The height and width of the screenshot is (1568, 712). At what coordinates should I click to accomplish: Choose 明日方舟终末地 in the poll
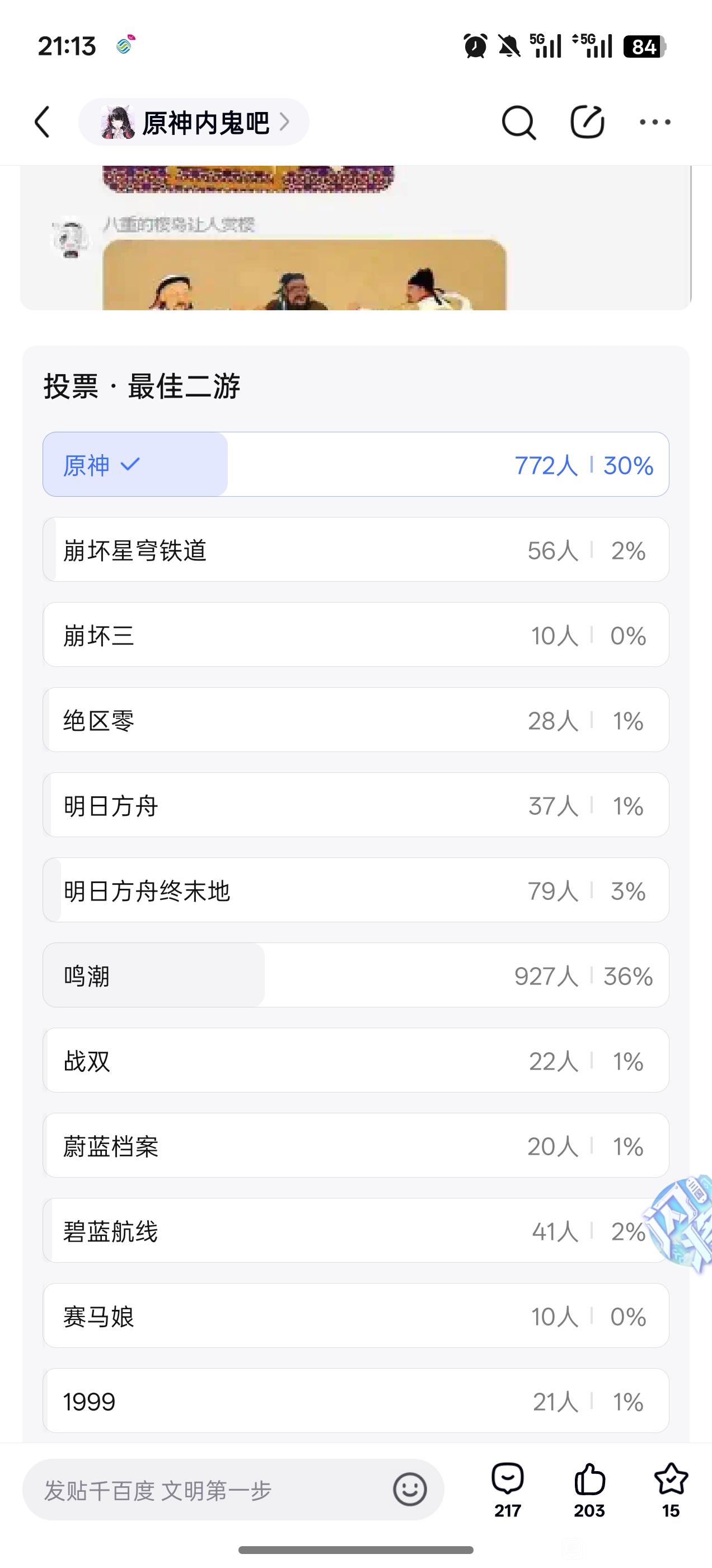355,890
